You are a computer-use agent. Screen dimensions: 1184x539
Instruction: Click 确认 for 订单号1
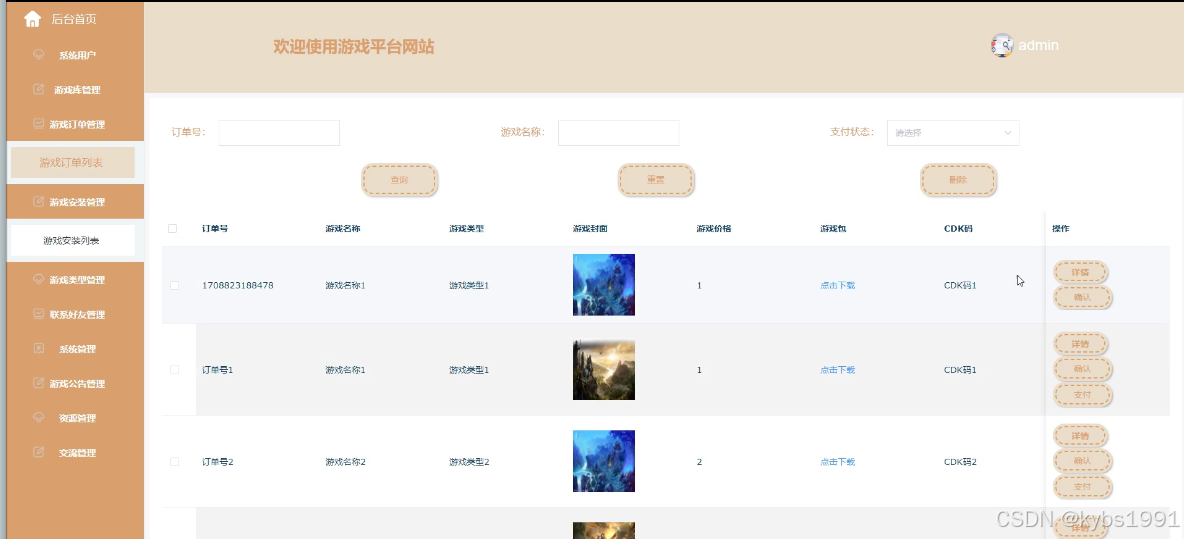1082,368
